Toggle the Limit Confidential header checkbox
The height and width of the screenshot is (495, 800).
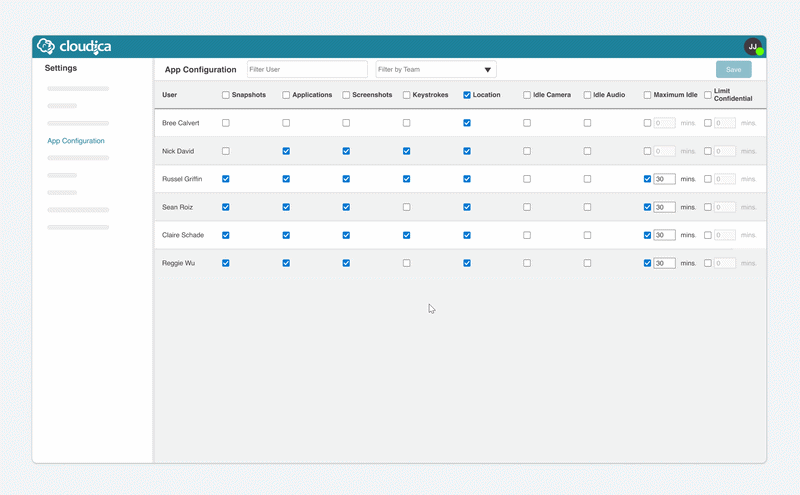click(x=708, y=95)
